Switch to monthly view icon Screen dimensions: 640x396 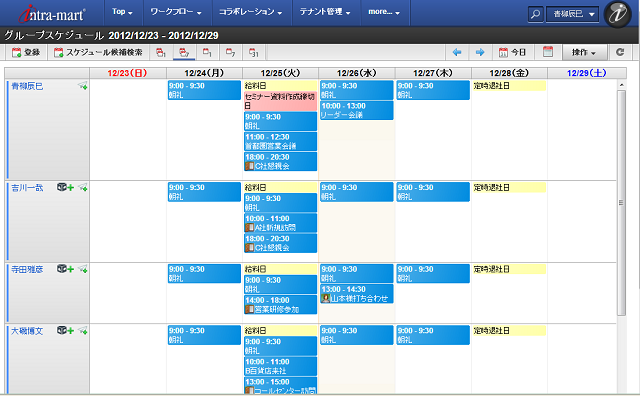[254, 52]
